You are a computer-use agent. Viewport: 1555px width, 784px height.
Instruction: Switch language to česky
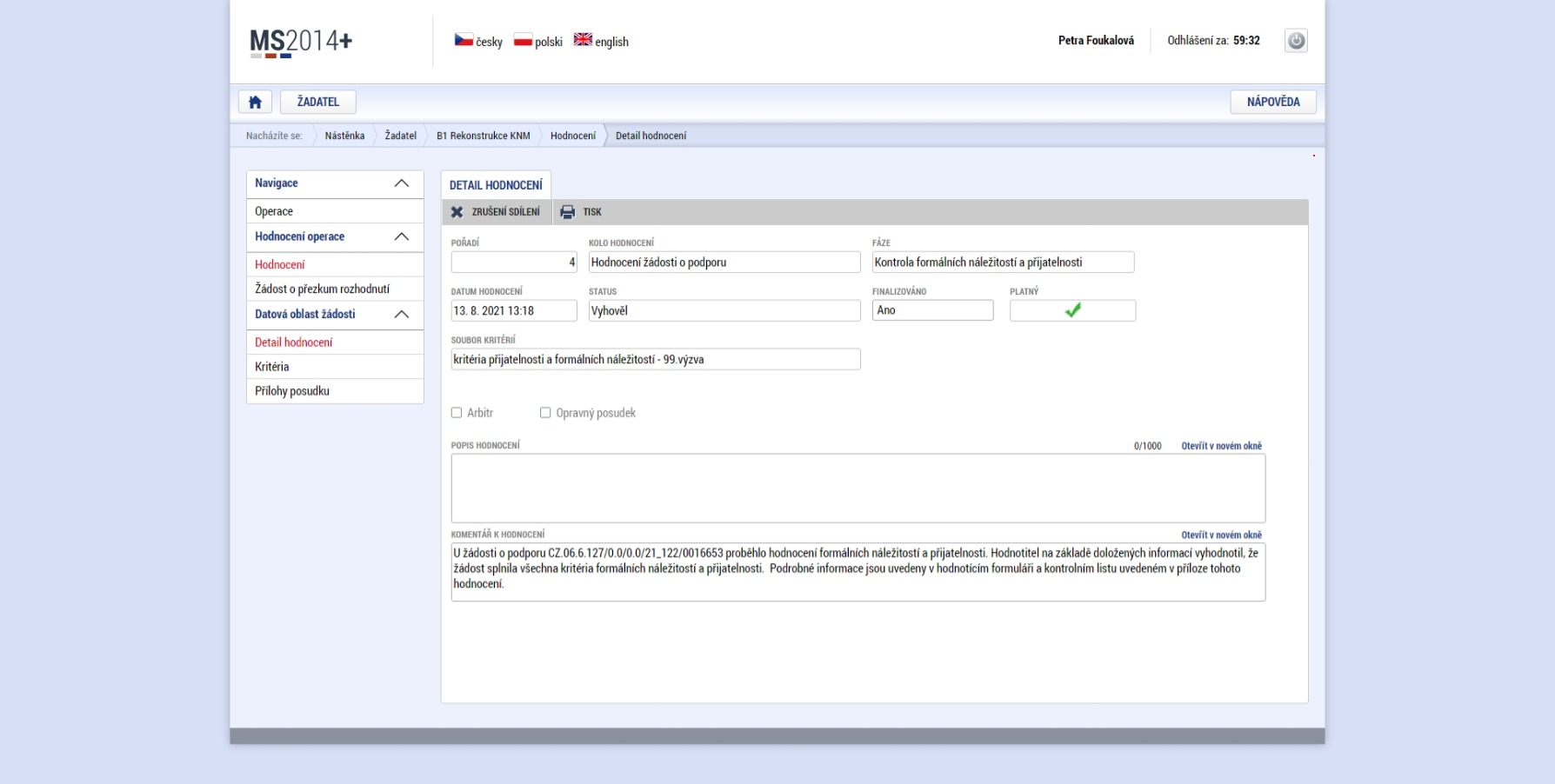(x=489, y=42)
